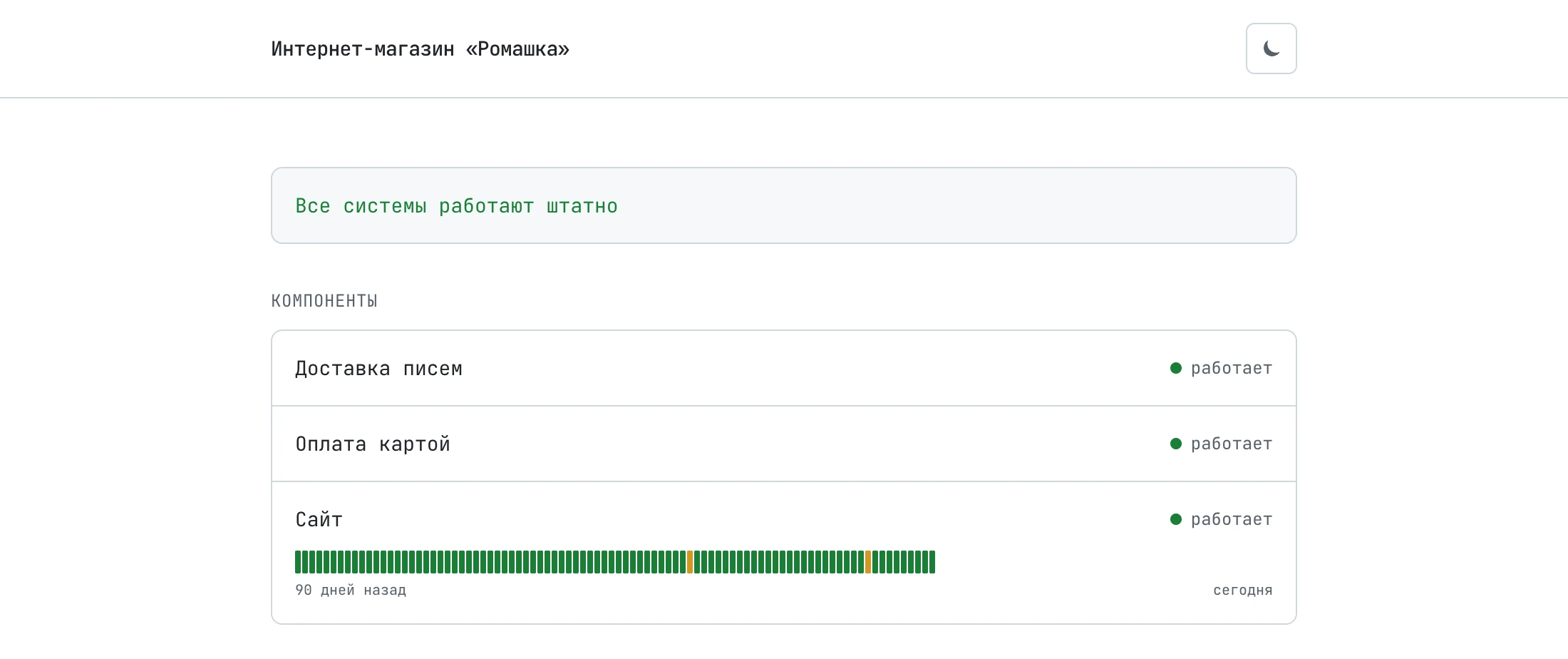Toggle dark mode with the moon icon
This screenshot has height=659, width=1568.
1271,48
